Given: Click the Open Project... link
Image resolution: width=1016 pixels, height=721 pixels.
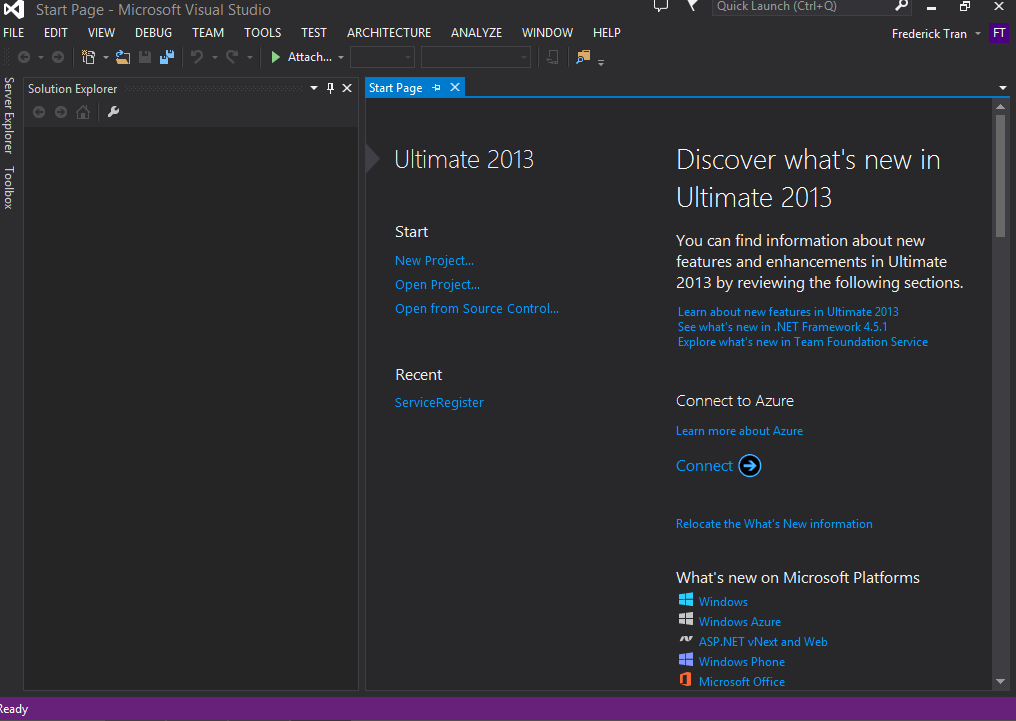Looking at the screenshot, I should click(437, 284).
